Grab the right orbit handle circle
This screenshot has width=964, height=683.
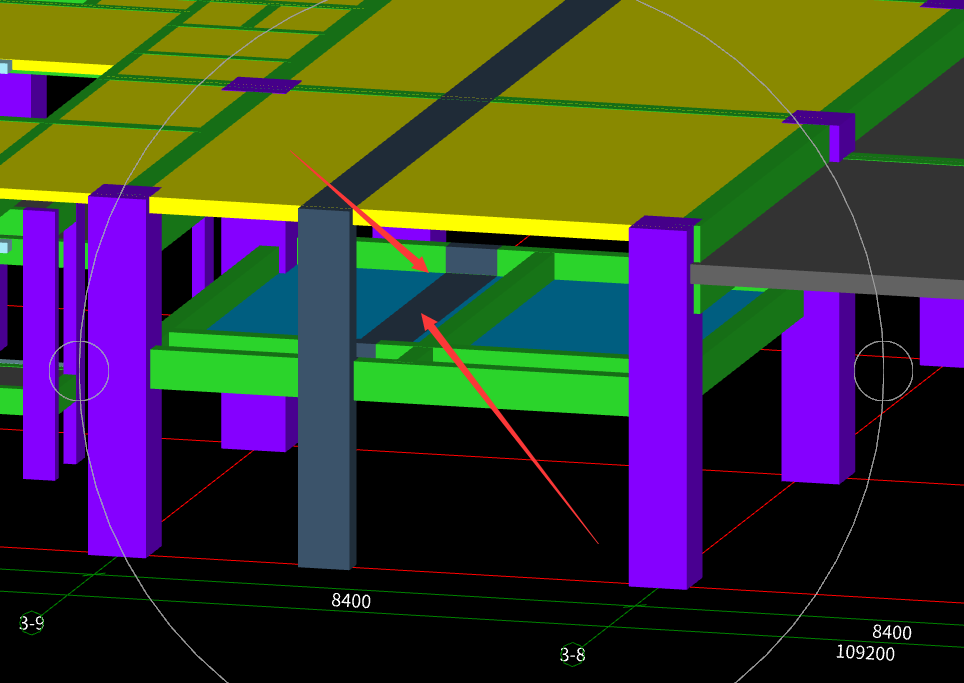(883, 371)
